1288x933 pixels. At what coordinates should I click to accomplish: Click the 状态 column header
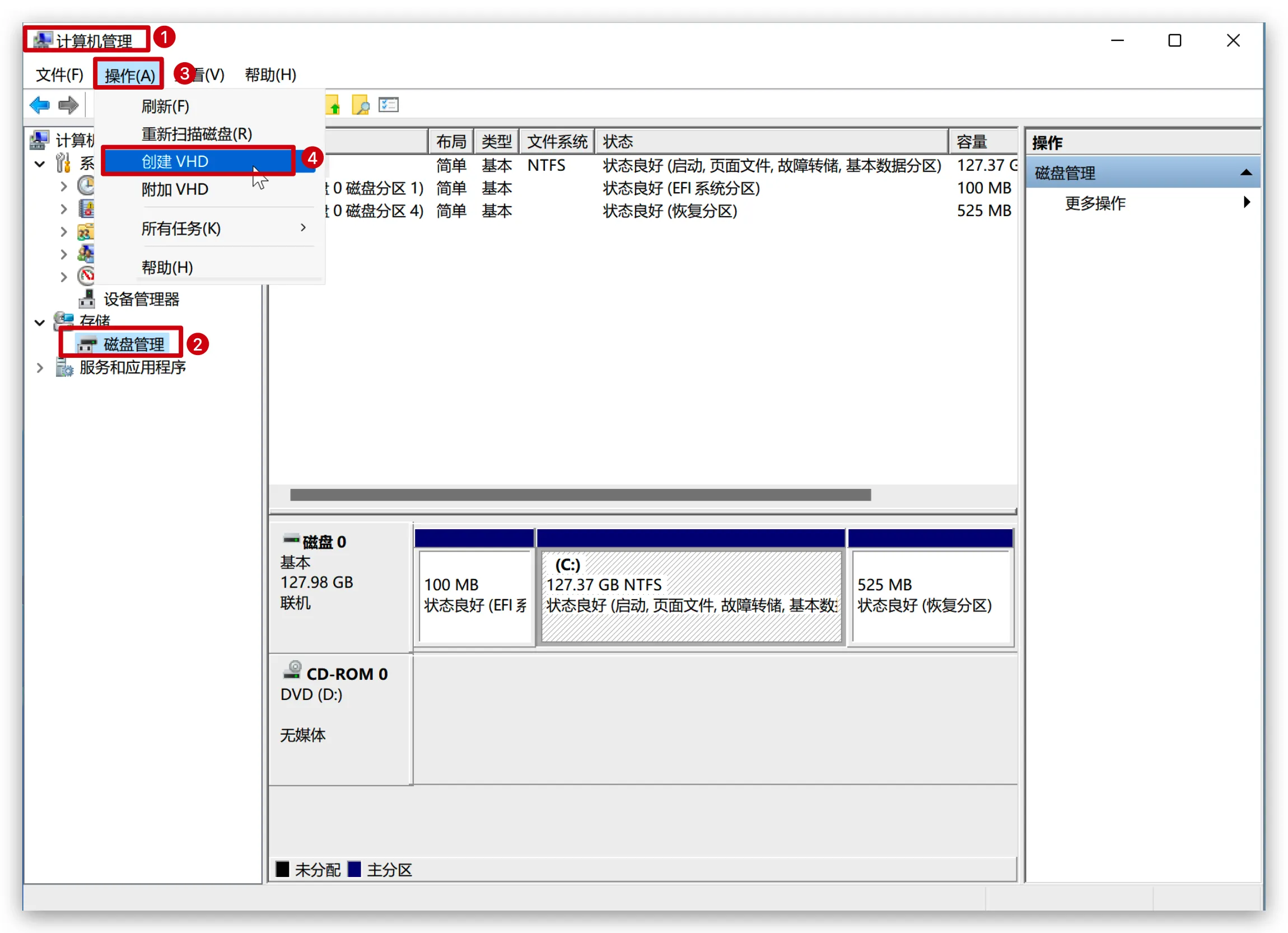click(772, 141)
